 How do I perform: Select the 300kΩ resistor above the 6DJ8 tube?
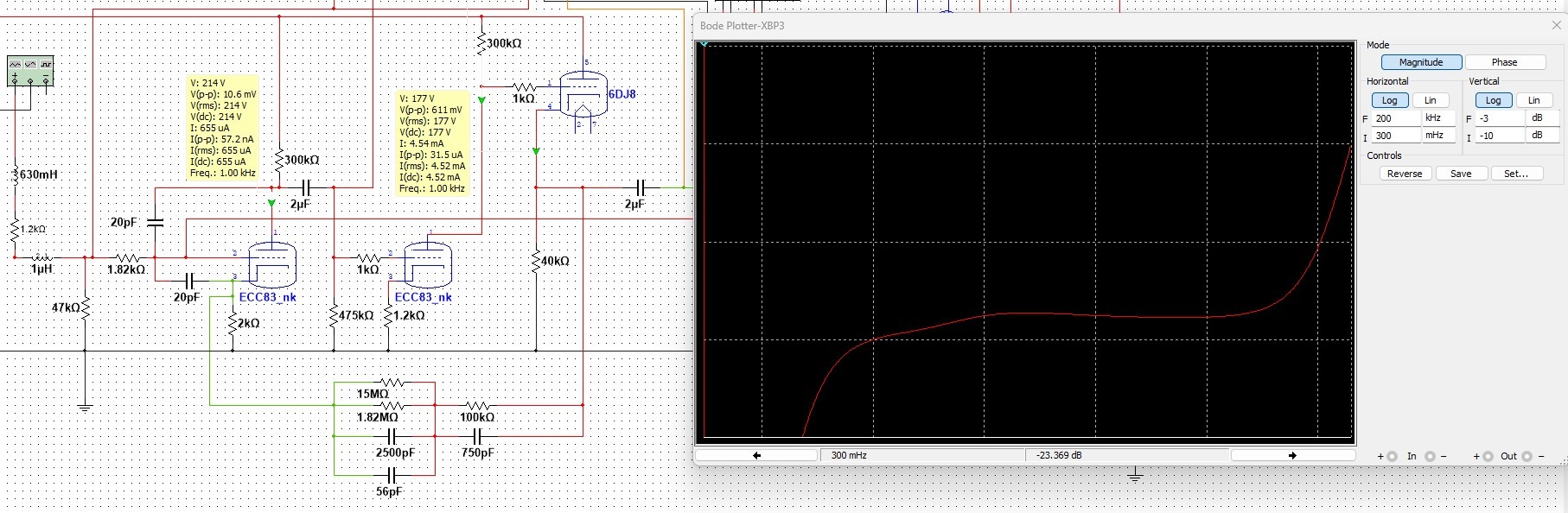point(481,43)
